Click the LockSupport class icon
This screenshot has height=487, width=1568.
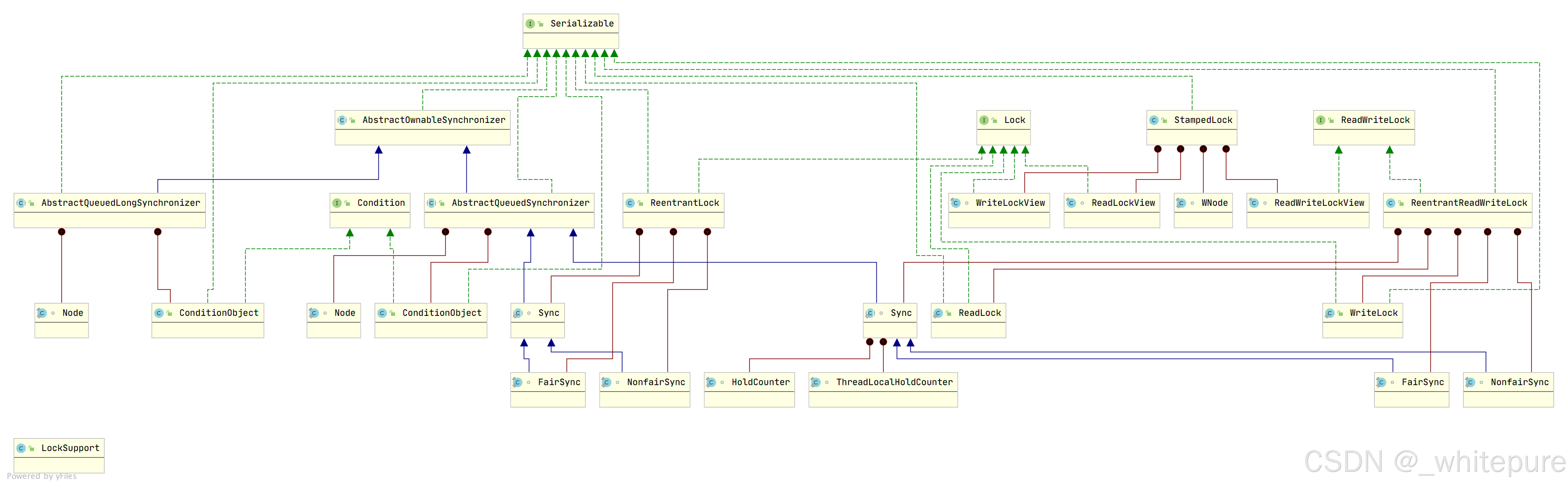pyautogui.click(x=21, y=449)
